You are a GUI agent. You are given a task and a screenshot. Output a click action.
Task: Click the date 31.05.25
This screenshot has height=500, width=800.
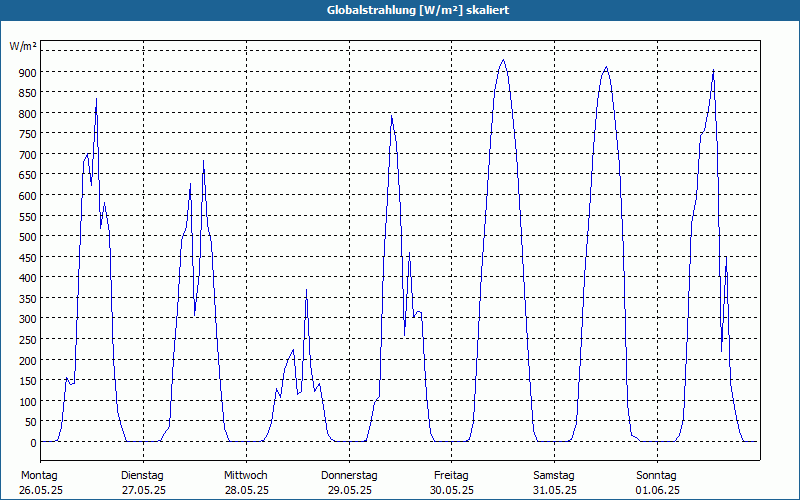coord(555,490)
